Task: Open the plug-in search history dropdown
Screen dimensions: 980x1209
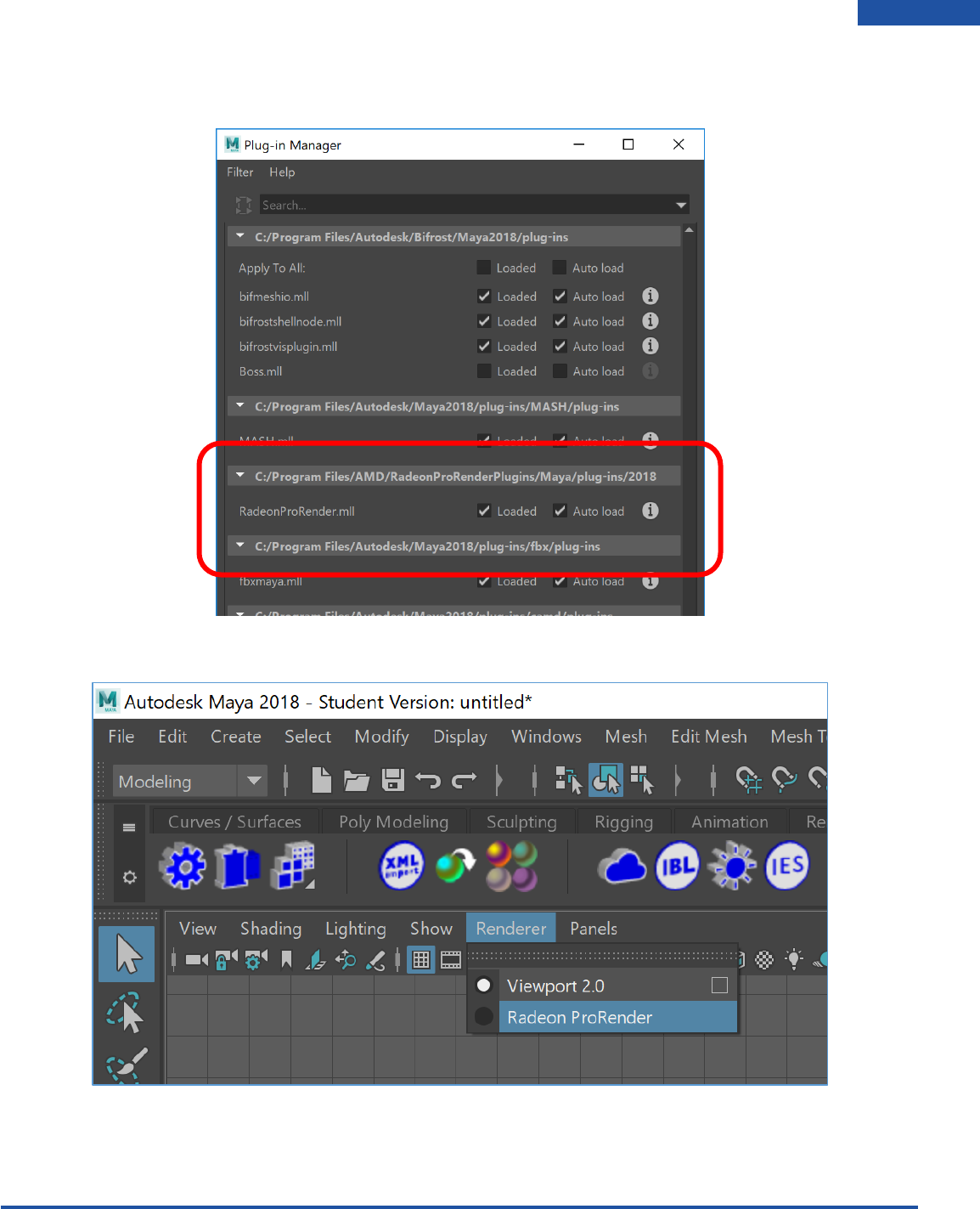Action: 681,205
